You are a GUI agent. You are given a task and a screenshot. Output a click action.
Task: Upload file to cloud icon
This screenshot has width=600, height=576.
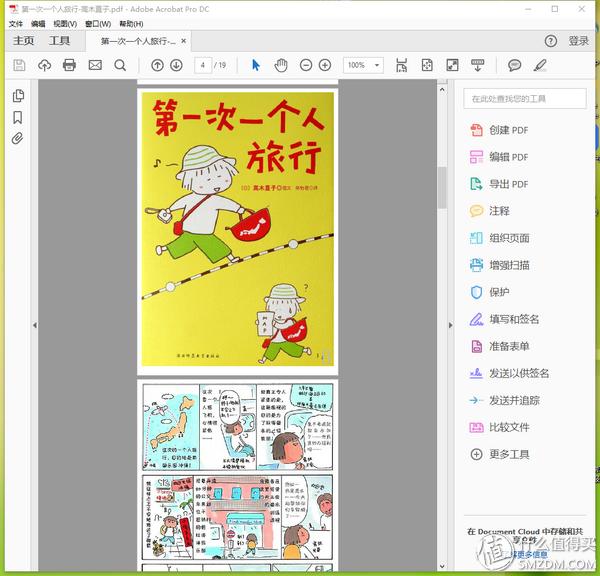coord(44,65)
